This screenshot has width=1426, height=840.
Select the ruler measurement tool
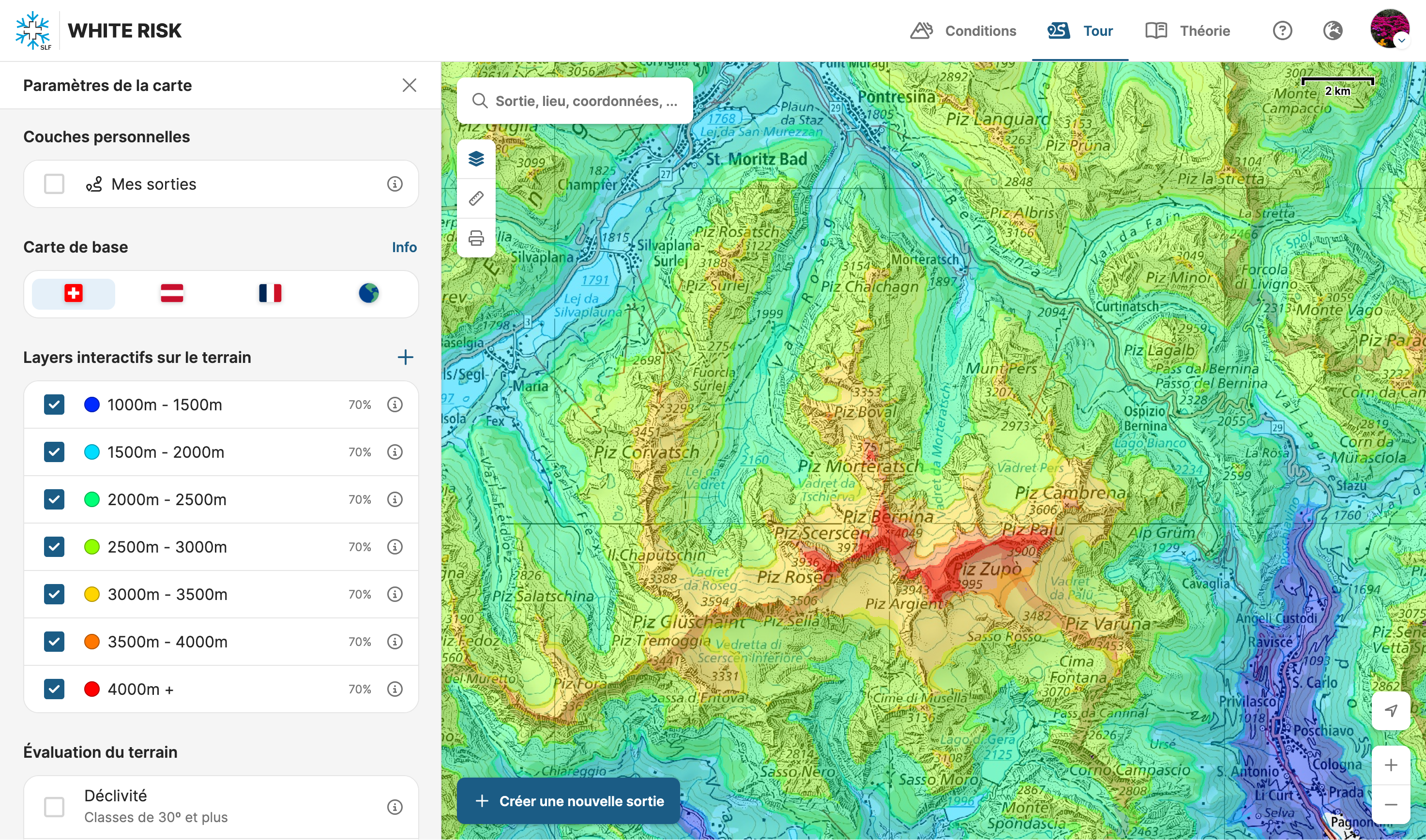pyautogui.click(x=476, y=198)
